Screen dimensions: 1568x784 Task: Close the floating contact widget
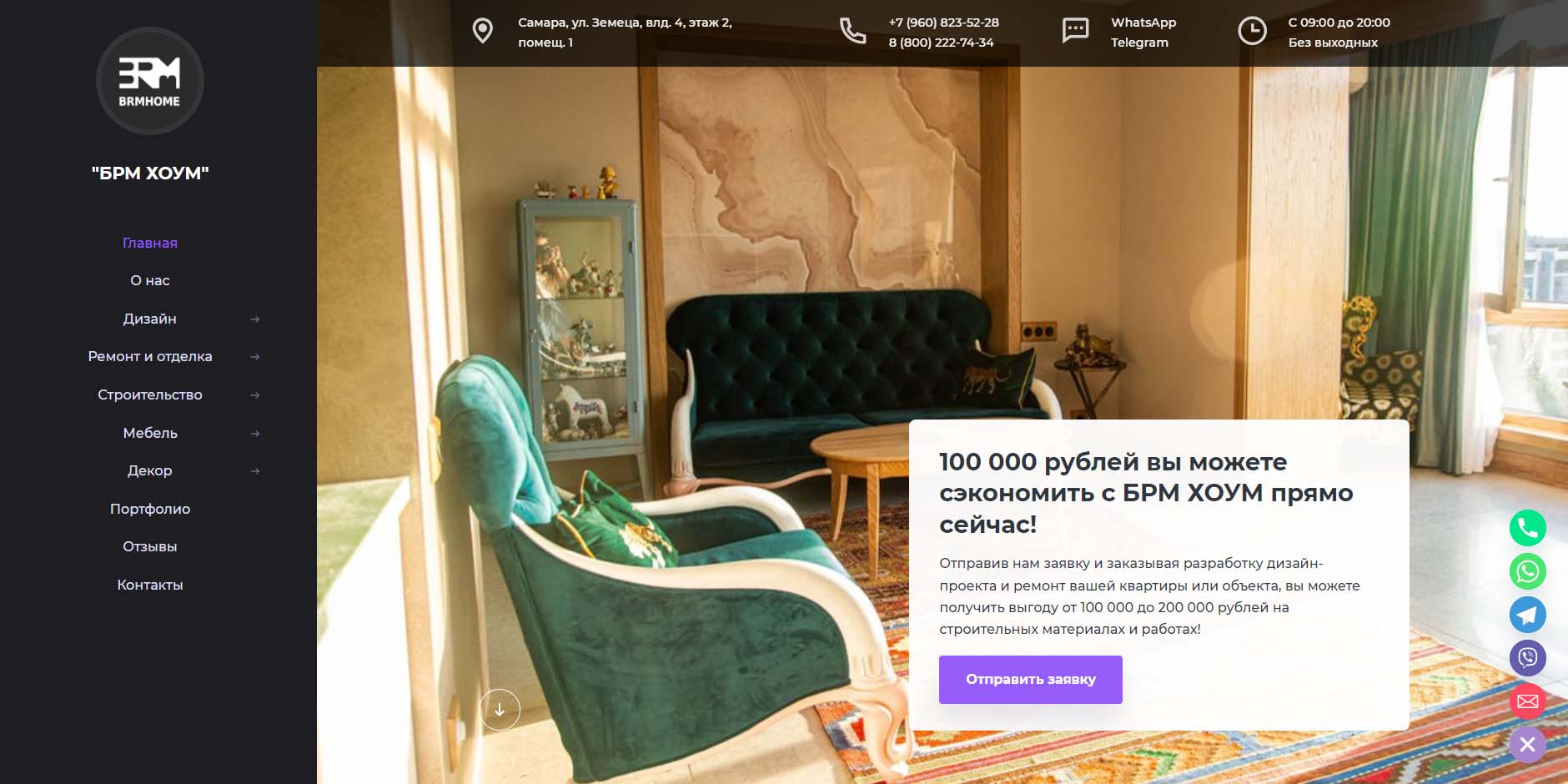point(1527,745)
